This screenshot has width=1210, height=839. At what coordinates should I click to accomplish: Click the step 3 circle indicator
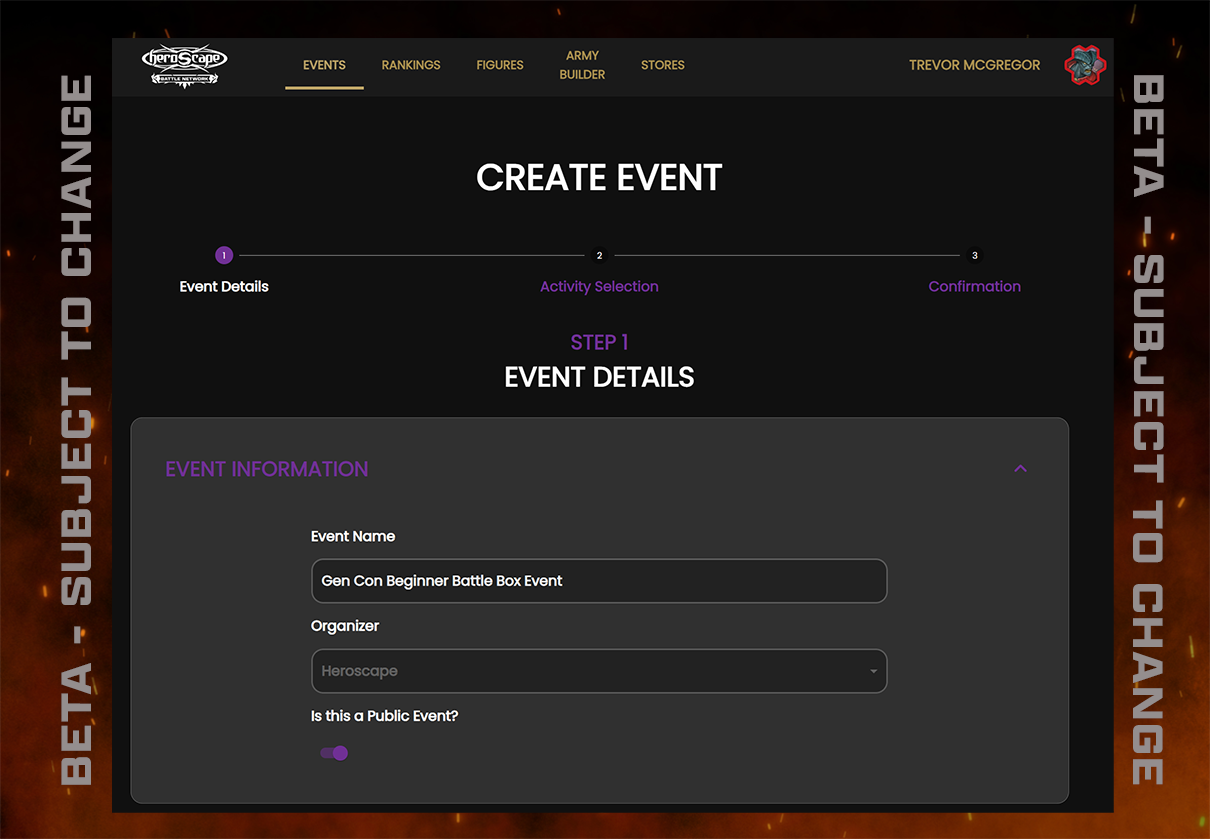point(975,256)
